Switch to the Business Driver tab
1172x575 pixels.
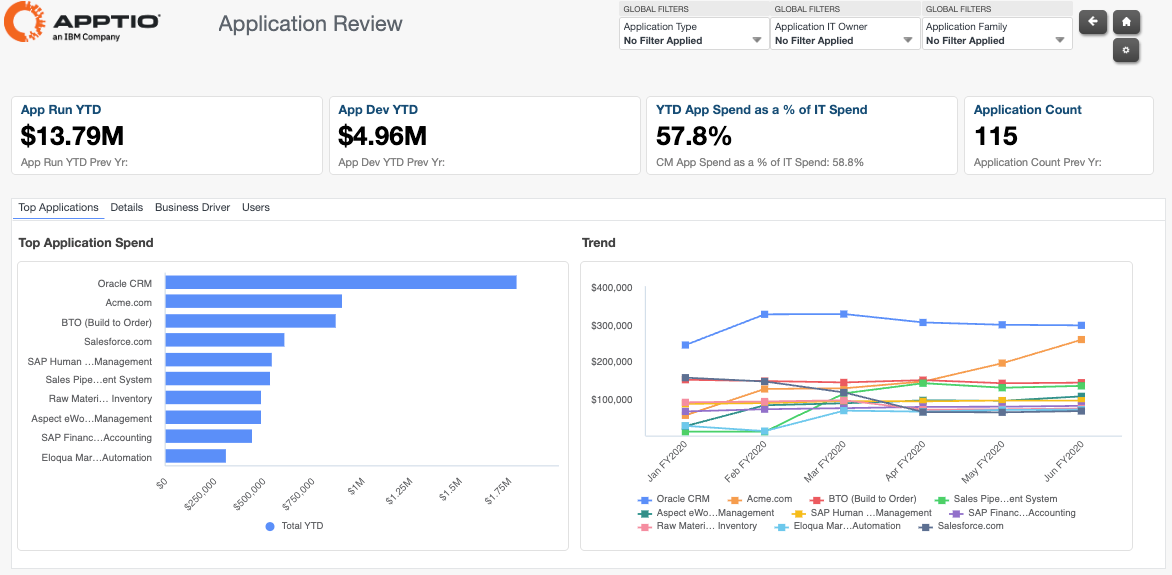point(192,207)
